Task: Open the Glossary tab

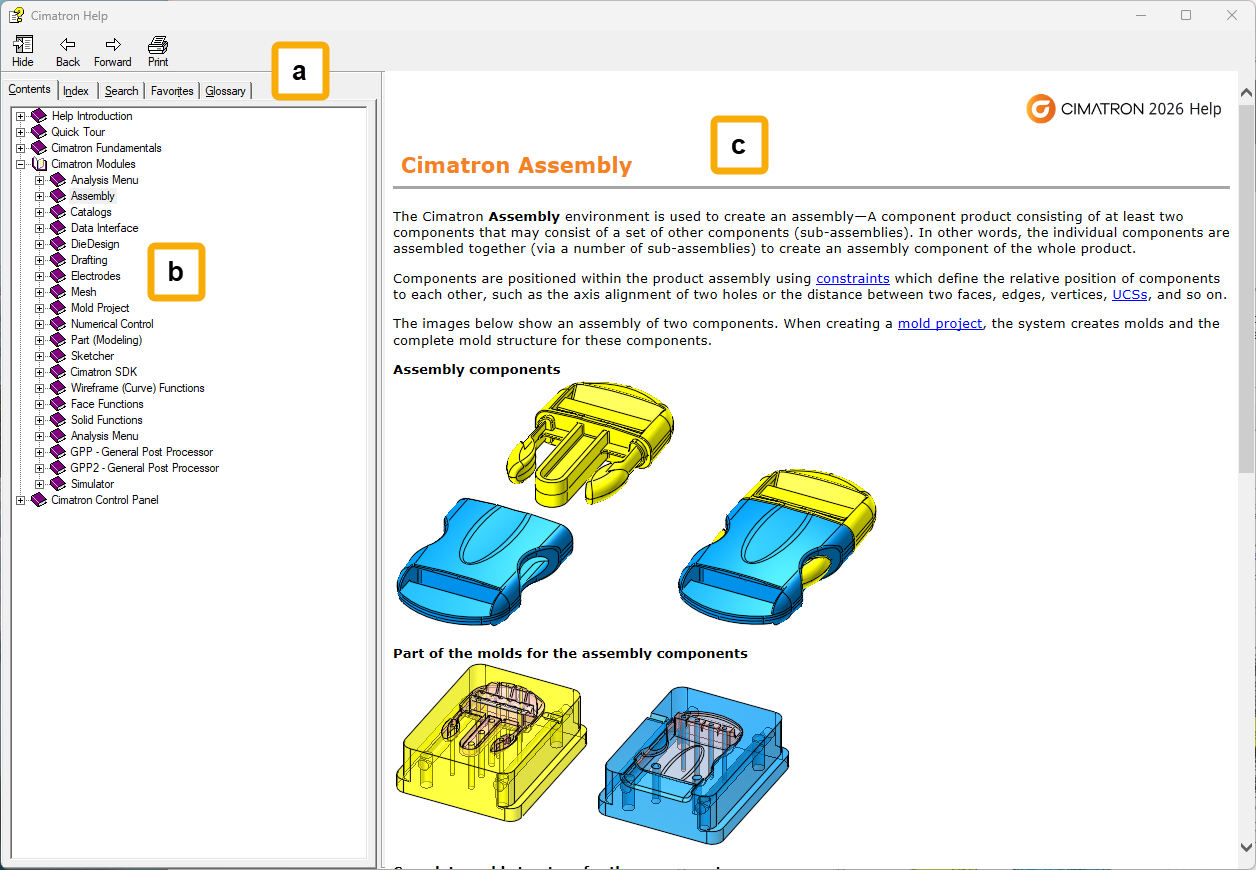Action: (x=225, y=91)
